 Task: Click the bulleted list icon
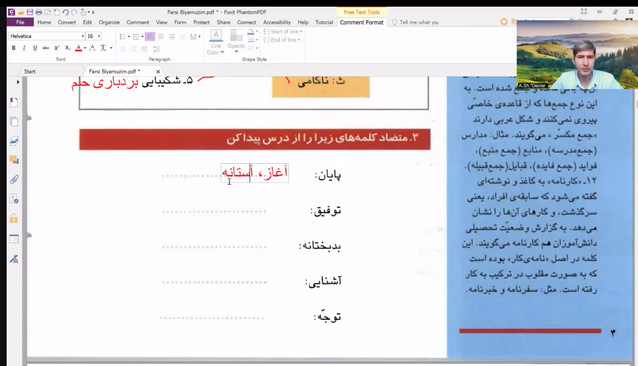122,37
